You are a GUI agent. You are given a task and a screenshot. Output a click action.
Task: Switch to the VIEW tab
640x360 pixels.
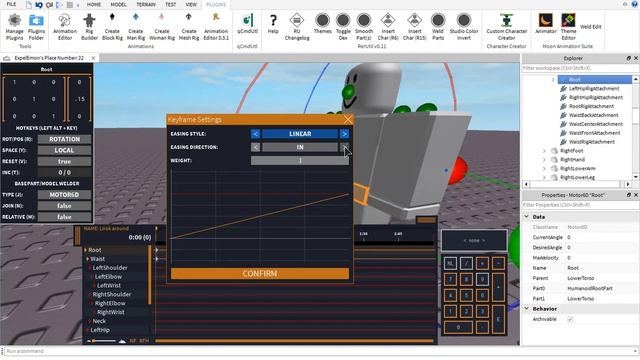[191, 4]
